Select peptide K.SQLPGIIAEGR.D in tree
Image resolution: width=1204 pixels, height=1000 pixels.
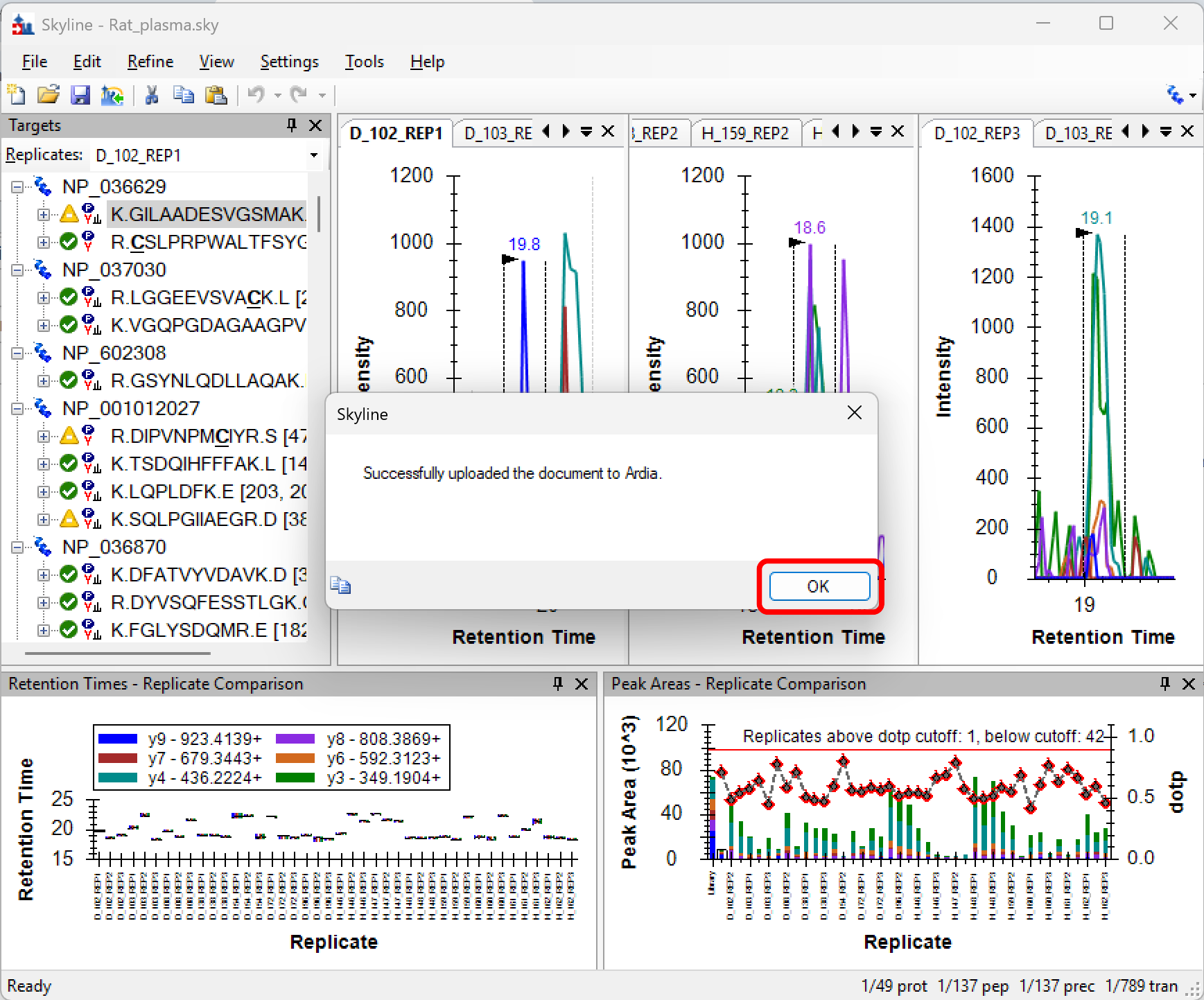coord(208,519)
